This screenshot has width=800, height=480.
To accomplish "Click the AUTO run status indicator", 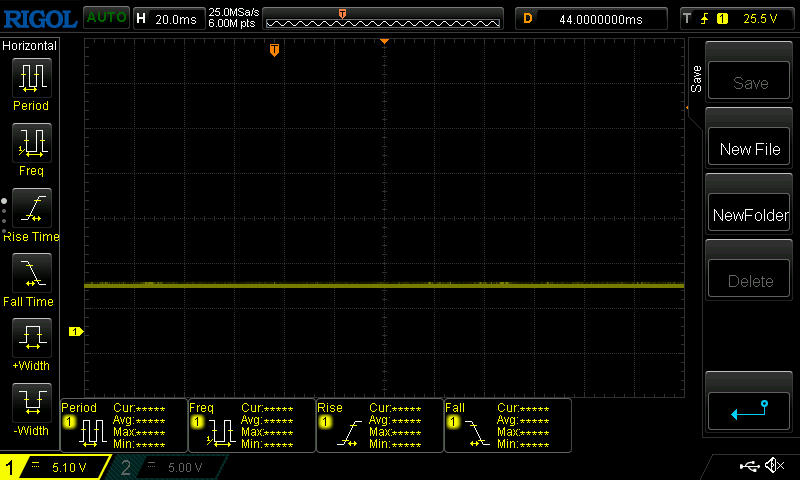I will [x=106, y=18].
